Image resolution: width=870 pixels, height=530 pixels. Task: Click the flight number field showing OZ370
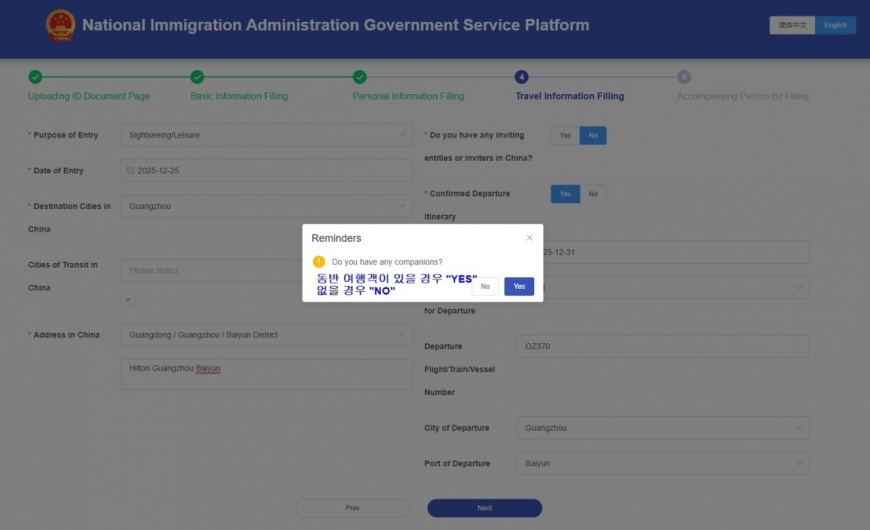(x=663, y=346)
